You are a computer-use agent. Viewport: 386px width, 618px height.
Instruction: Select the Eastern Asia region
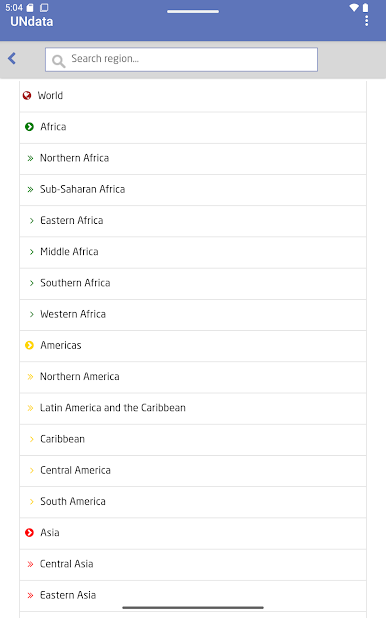193,596
